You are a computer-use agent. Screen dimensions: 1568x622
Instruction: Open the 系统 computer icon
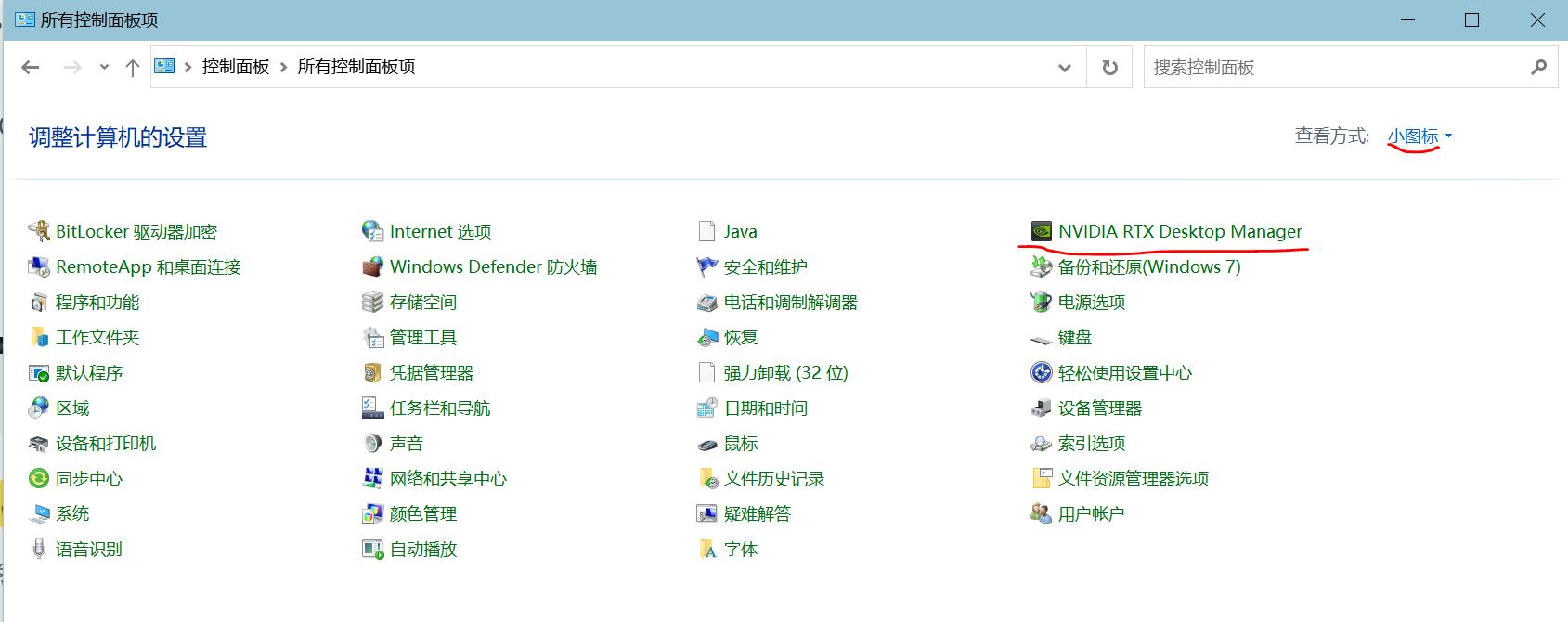click(x=39, y=513)
